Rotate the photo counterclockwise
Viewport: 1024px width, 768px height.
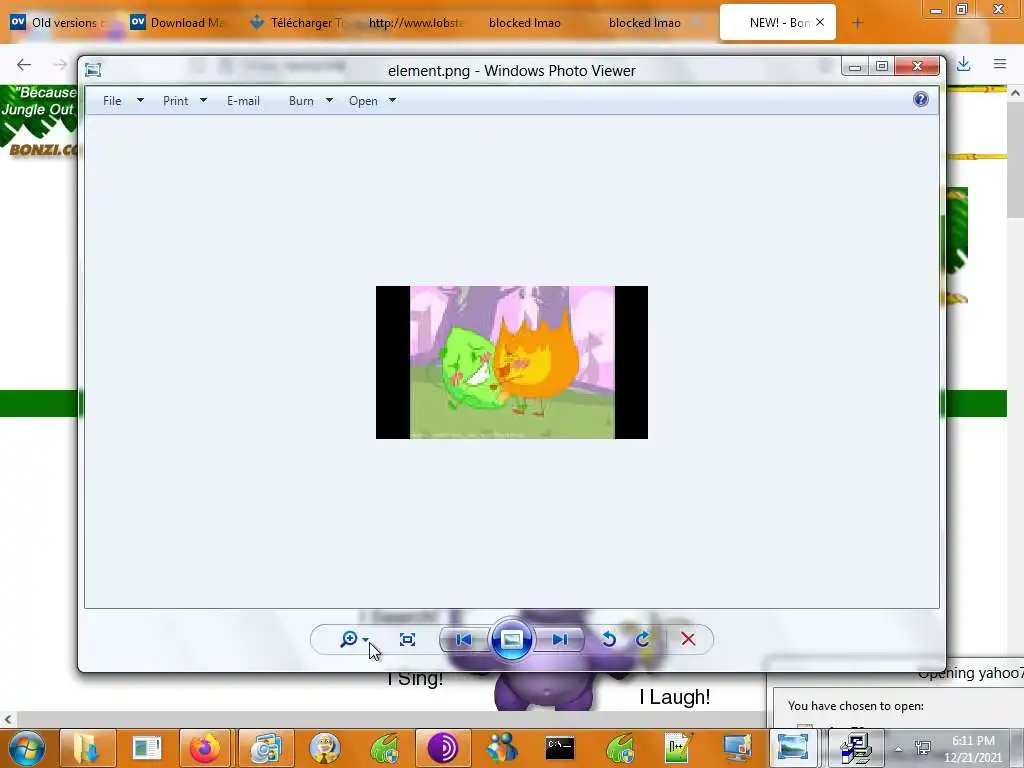point(609,639)
